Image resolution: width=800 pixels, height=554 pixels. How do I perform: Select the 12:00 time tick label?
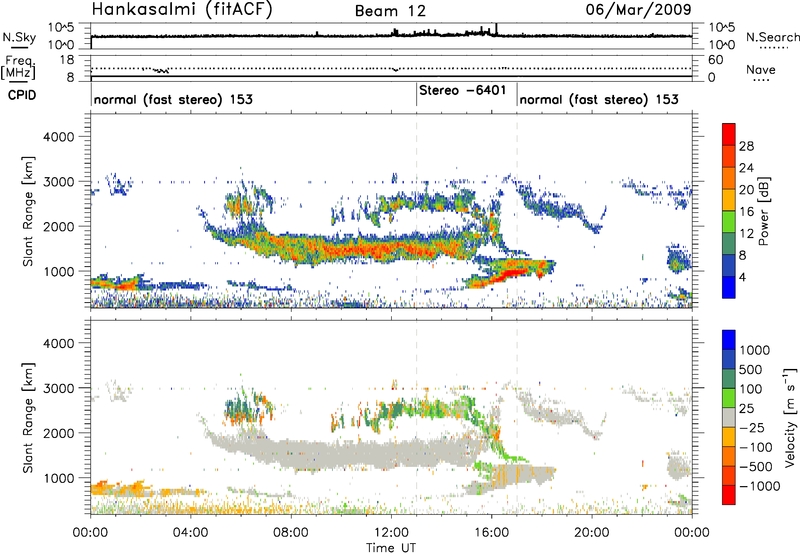tap(391, 533)
